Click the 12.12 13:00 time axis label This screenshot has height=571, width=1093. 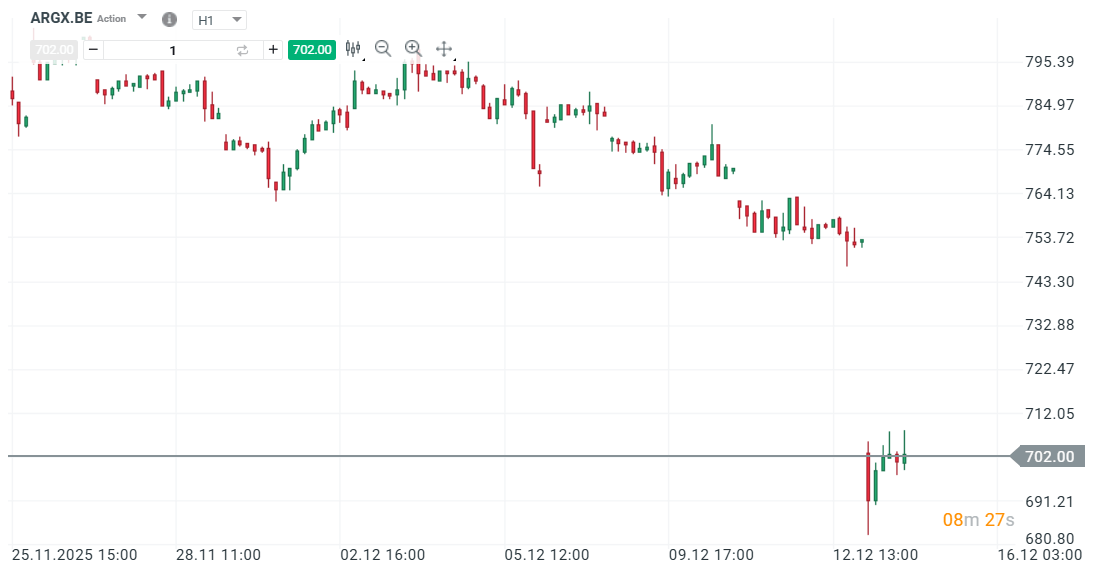click(x=875, y=554)
